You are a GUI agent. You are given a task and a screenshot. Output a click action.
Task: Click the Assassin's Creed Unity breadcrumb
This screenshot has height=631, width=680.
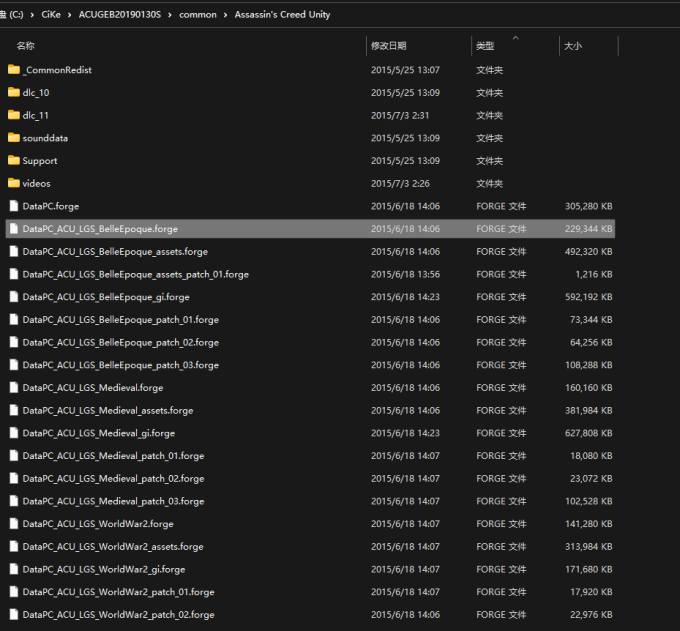[282, 15]
